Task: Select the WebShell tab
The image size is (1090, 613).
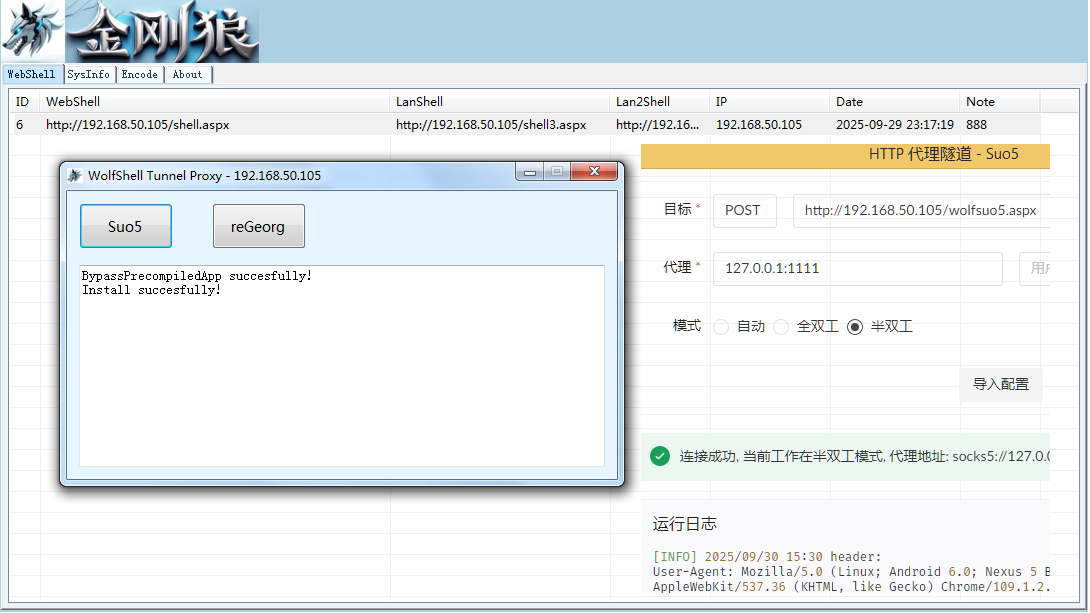Action: tap(31, 74)
